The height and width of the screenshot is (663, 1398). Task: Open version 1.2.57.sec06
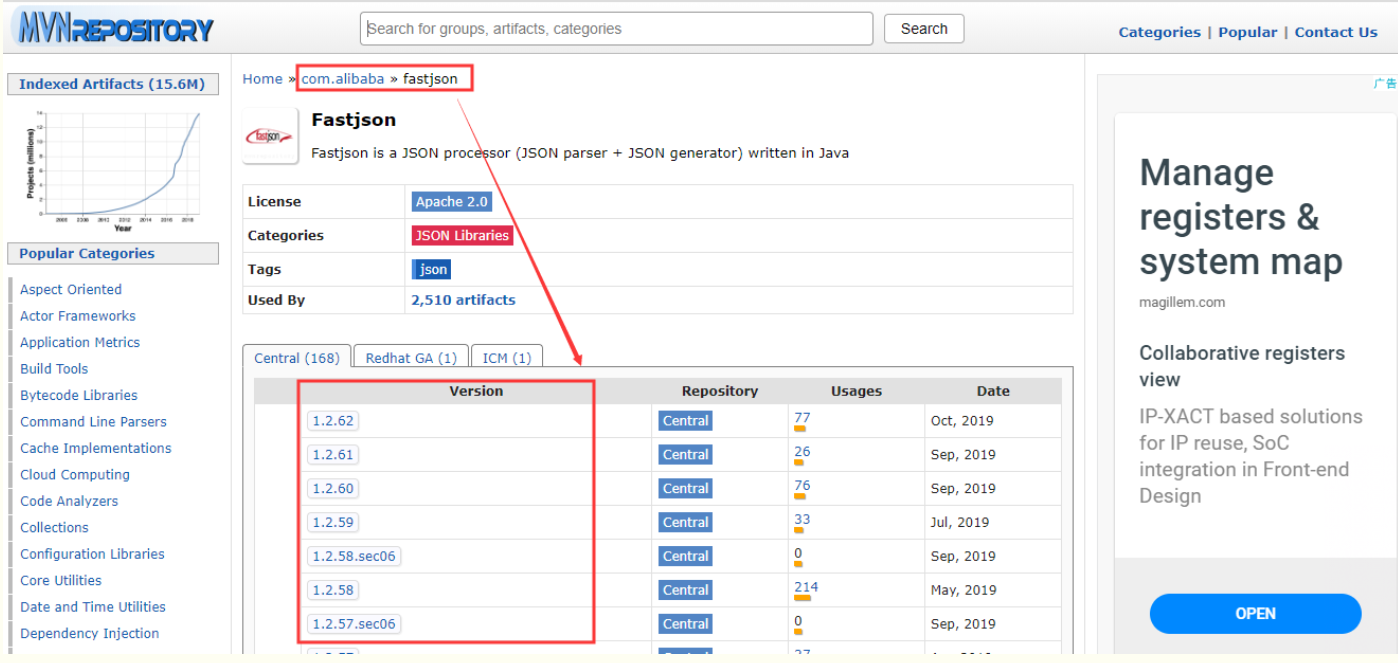click(354, 624)
